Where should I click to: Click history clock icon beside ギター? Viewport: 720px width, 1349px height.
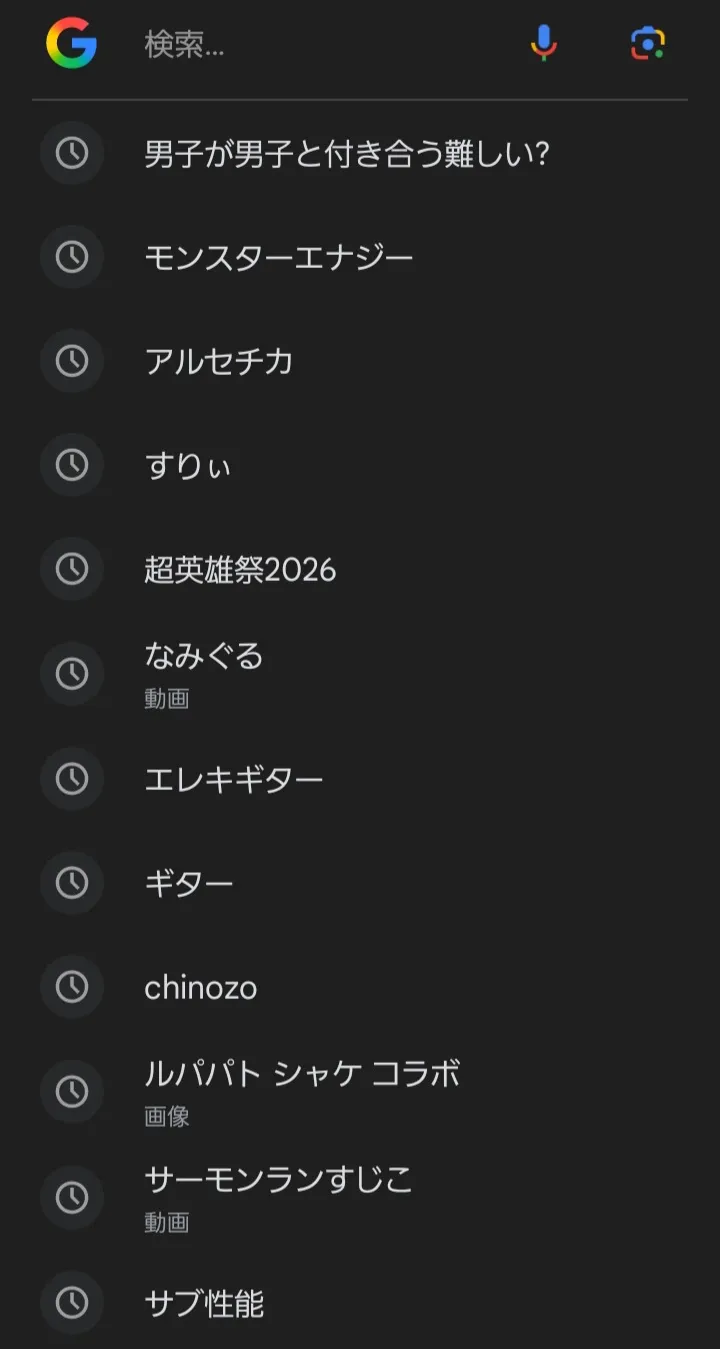click(x=72, y=883)
